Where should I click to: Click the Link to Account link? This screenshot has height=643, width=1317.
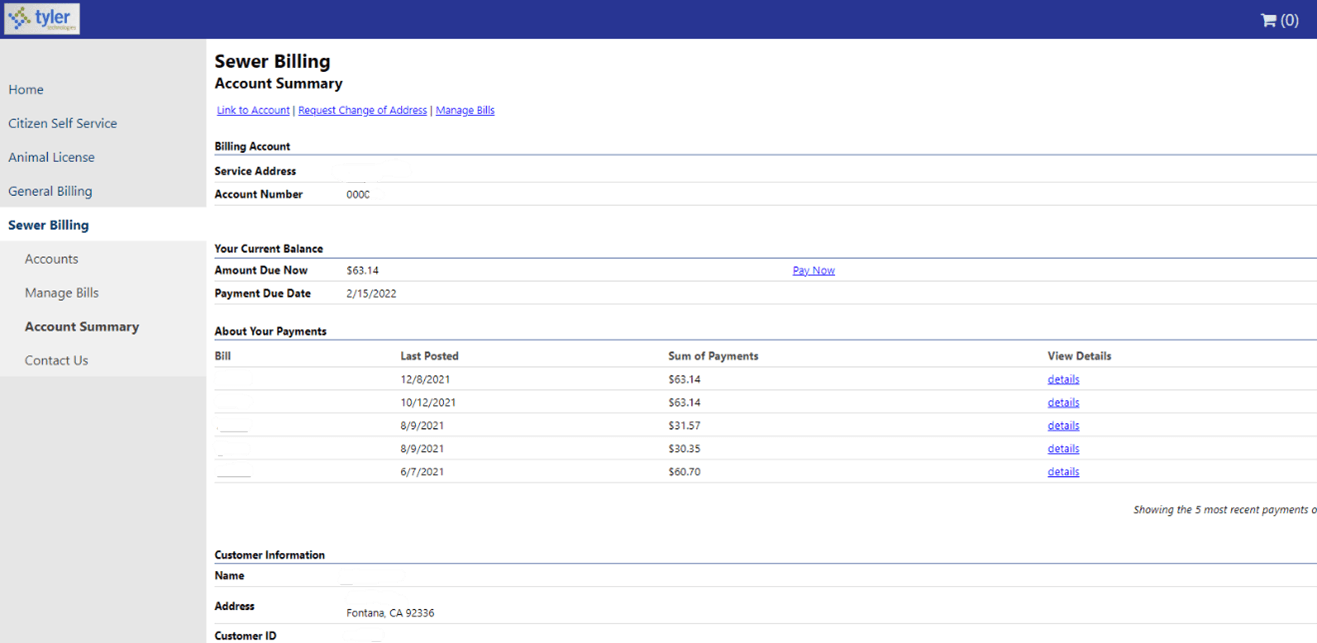tap(253, 111)
